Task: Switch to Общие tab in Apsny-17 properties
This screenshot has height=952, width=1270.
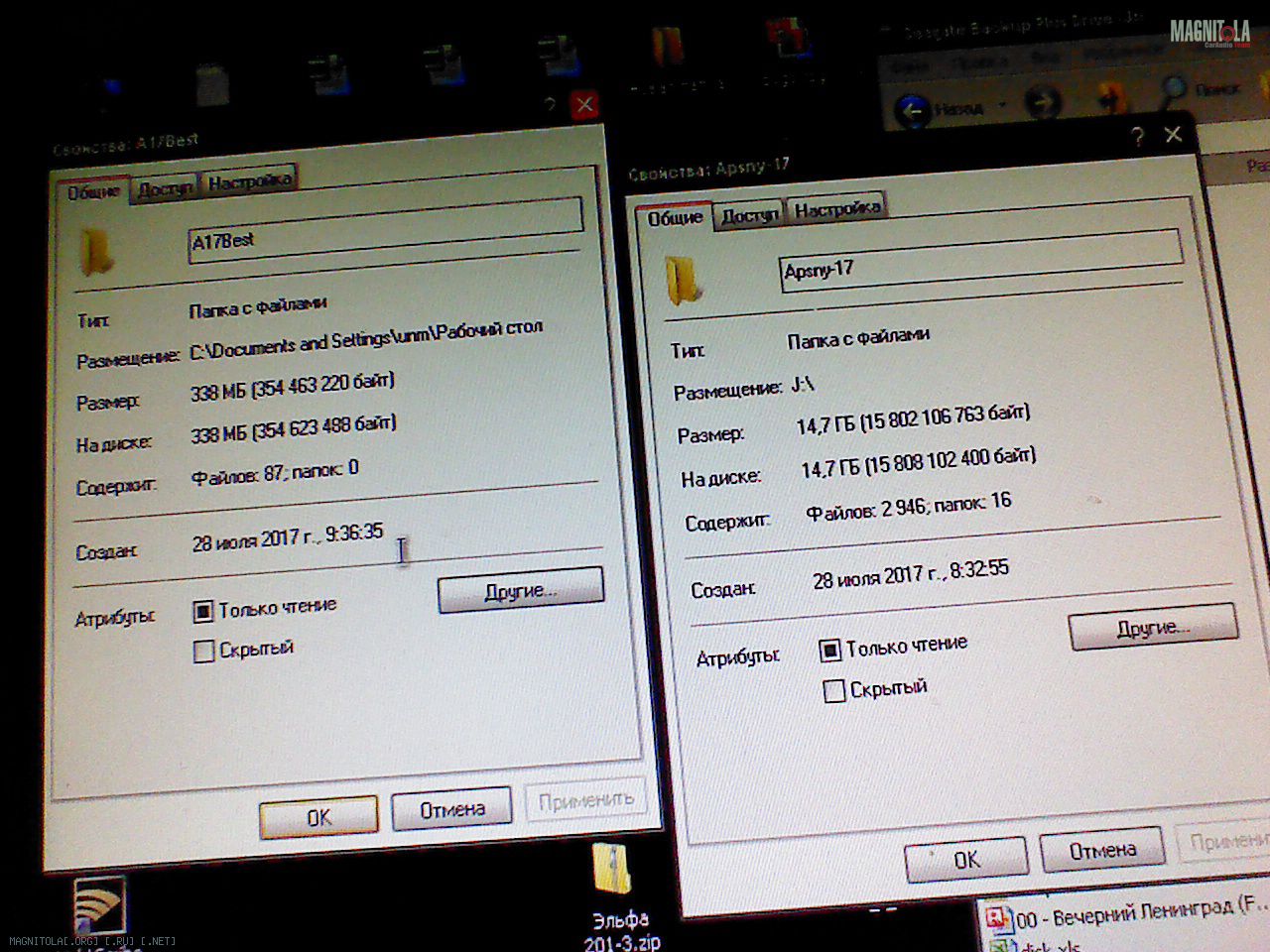Action: pos(675,218)
